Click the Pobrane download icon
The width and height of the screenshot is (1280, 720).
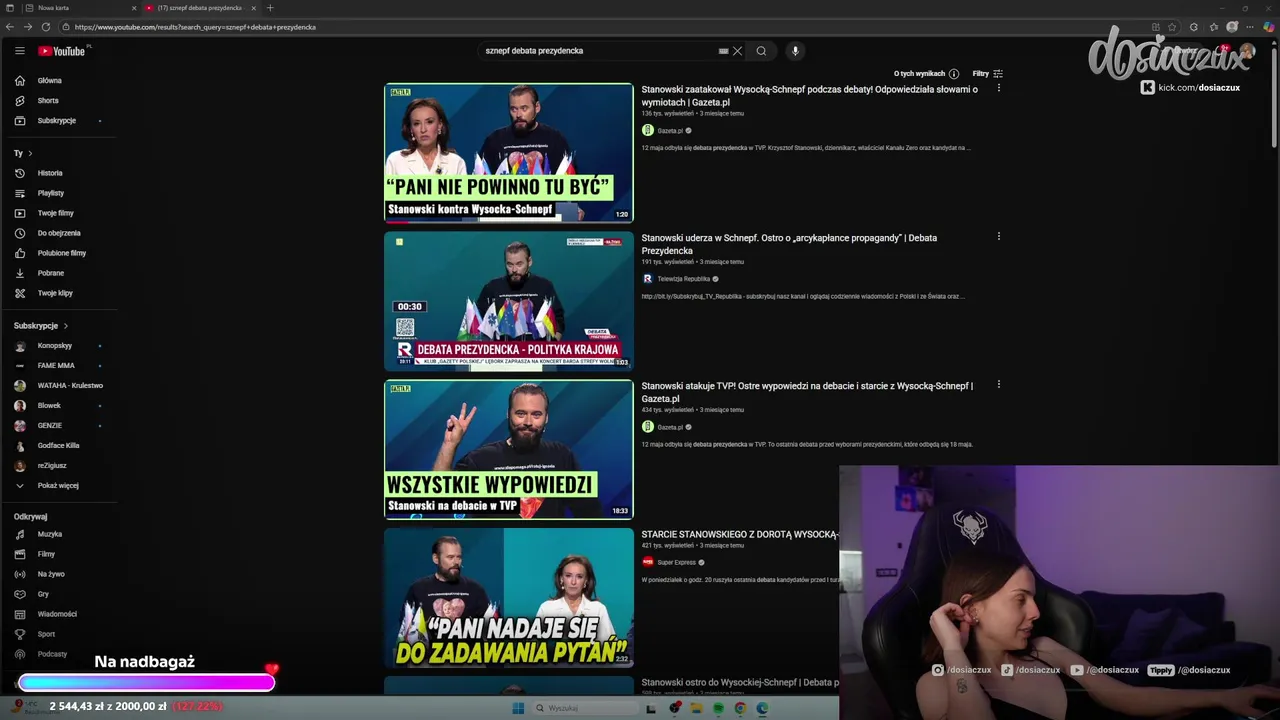tap(19, 273)
